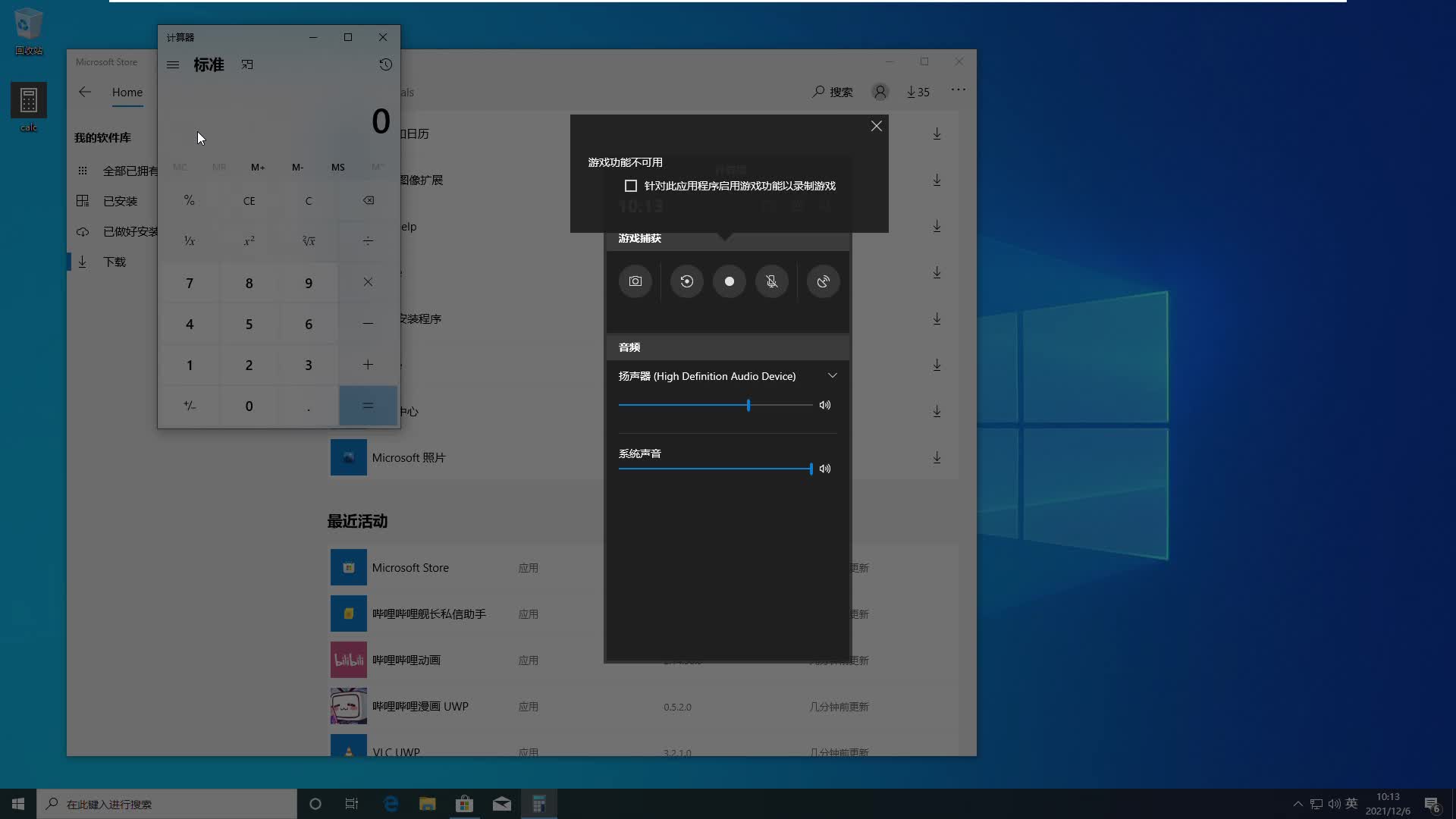Image resolution: width=1456 pixels, height=819 pixels.
Task: Click the MS memory store button
Action: coord(338,167)
